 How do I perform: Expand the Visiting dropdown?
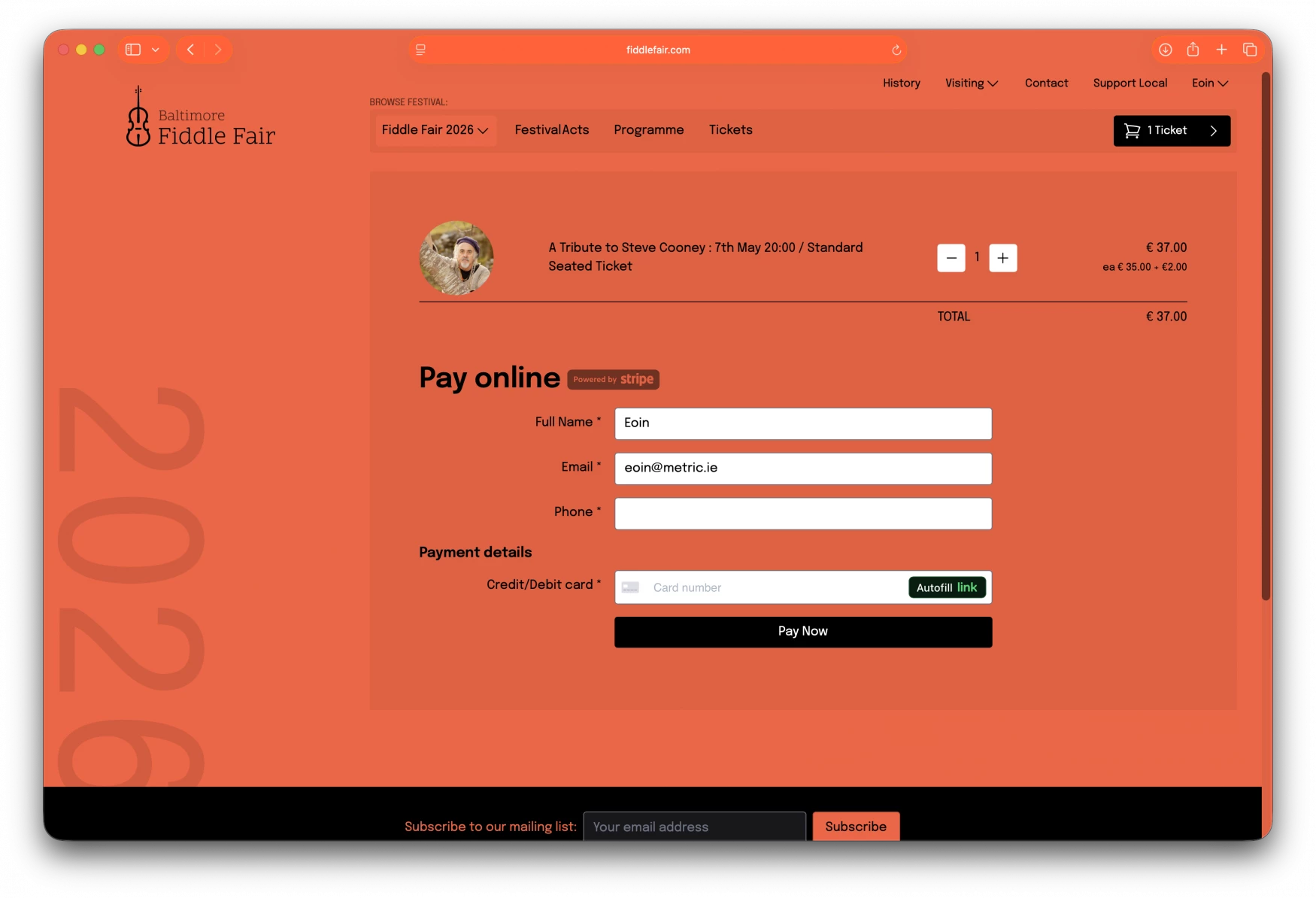tap(971, 83)
